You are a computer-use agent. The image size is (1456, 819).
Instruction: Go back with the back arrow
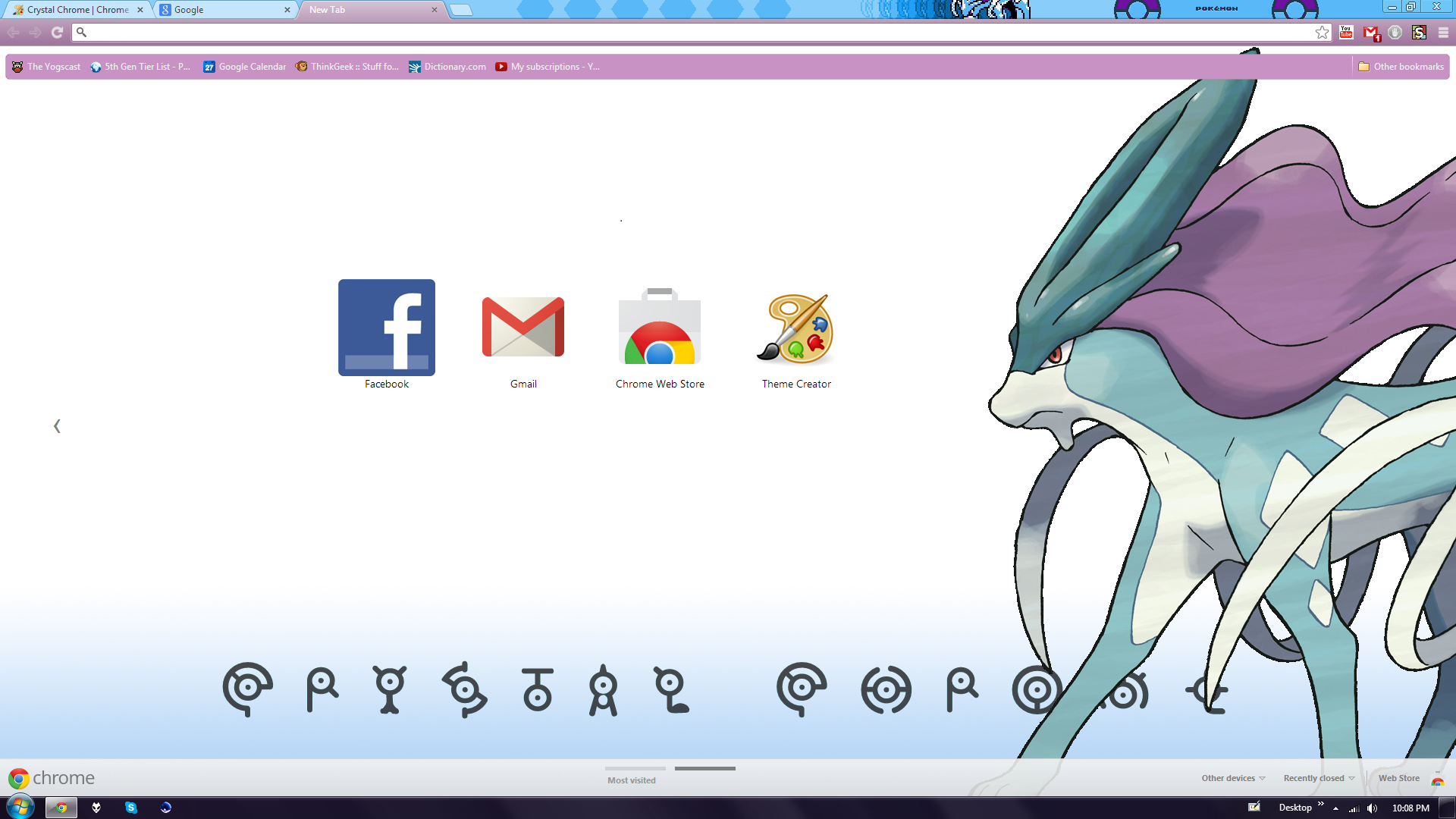click(14, 32)
